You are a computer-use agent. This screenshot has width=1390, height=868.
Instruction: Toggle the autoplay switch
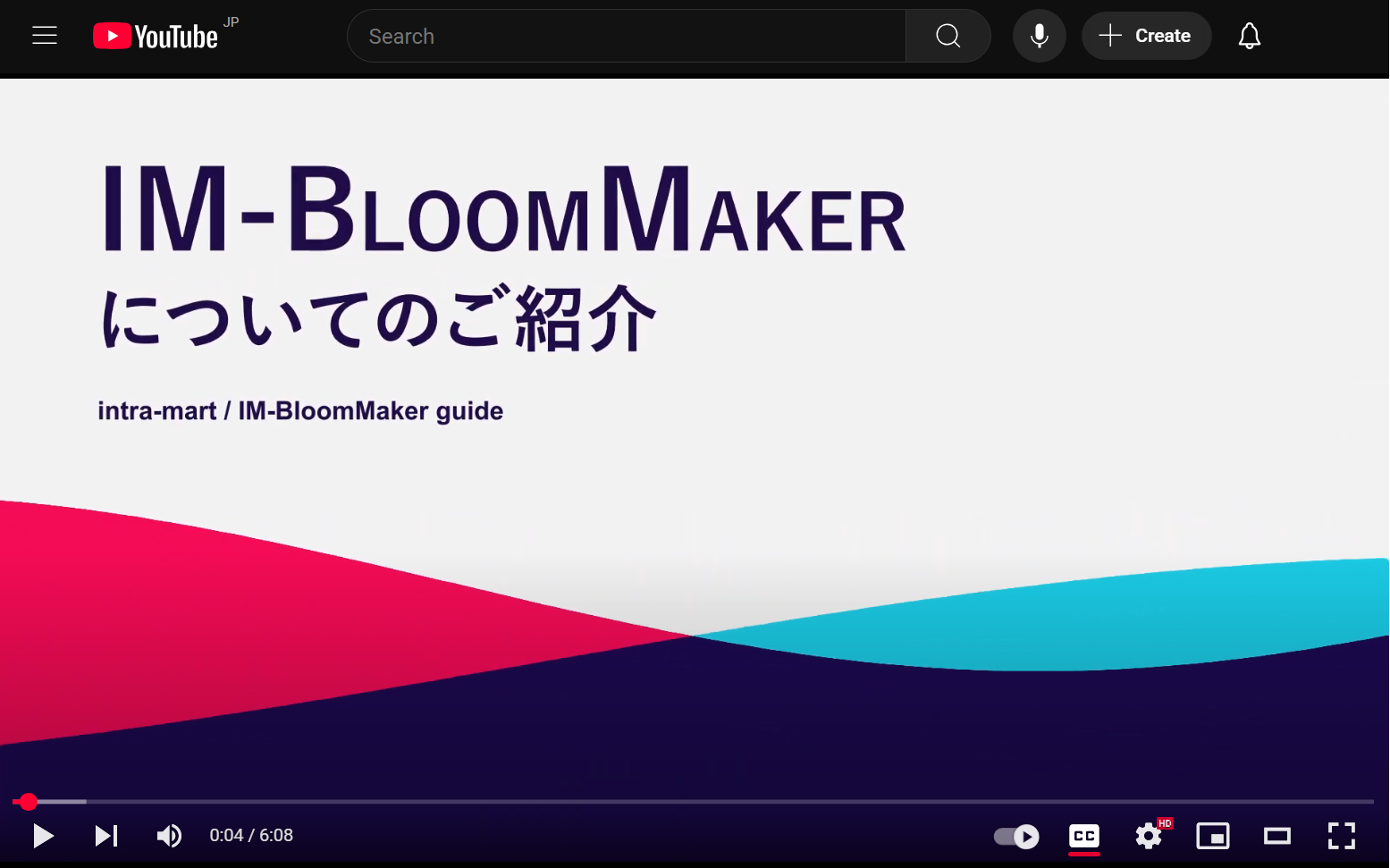1016,837
